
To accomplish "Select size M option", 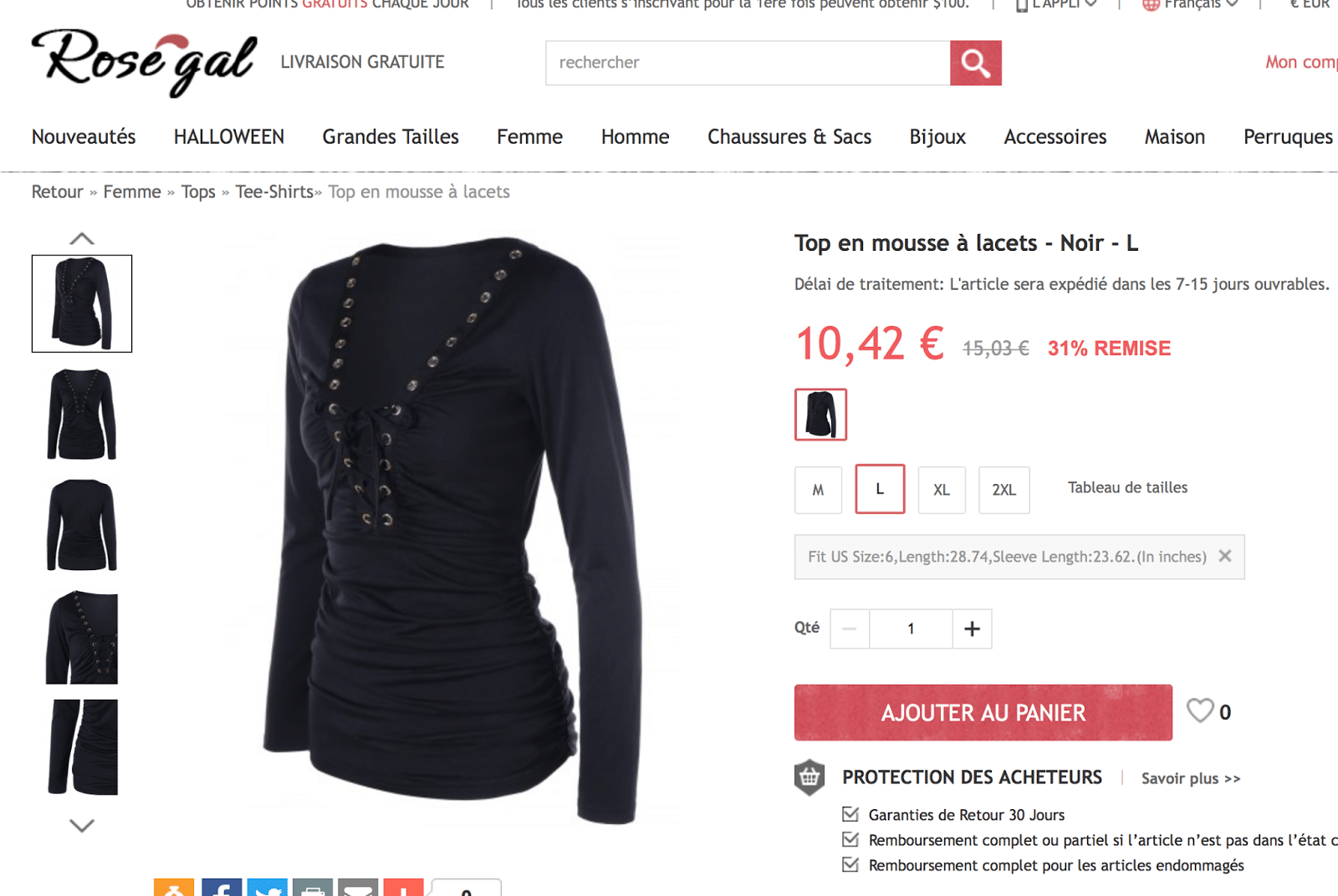I will (x=818, y=490).
